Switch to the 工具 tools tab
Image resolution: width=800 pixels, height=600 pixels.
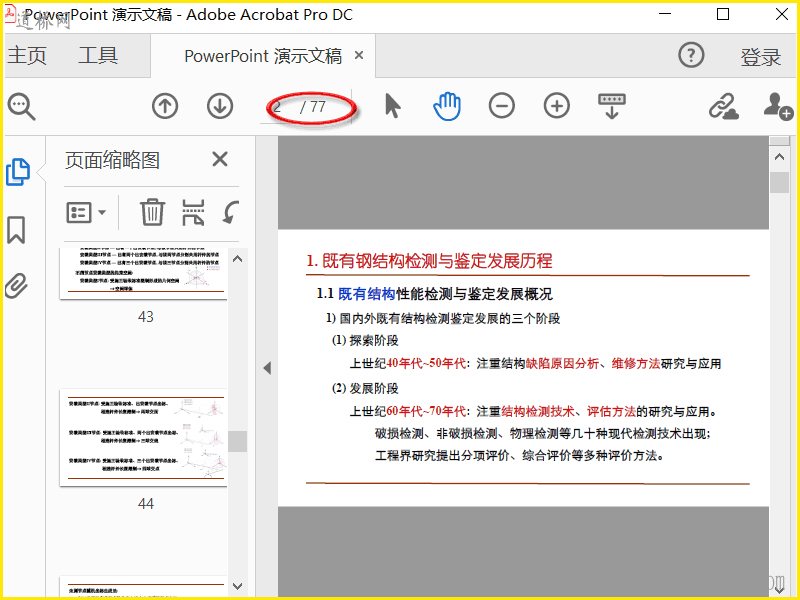(x=98, y=55)
